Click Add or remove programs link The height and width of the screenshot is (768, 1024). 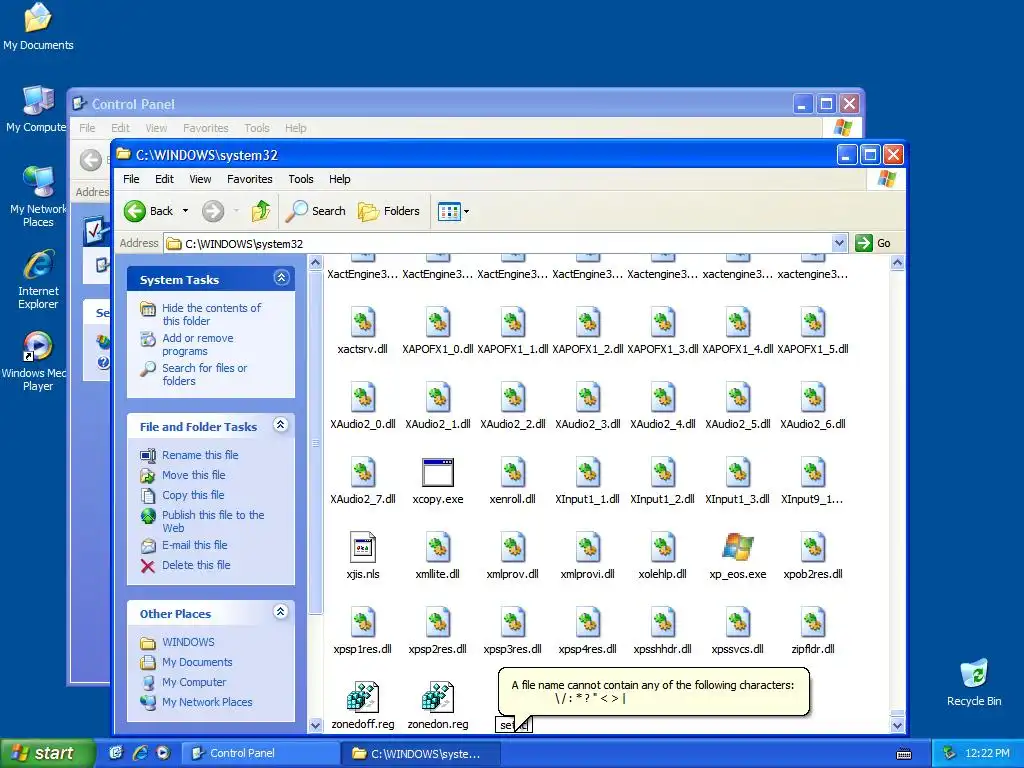pyautogui.click(x=197, y=344)
